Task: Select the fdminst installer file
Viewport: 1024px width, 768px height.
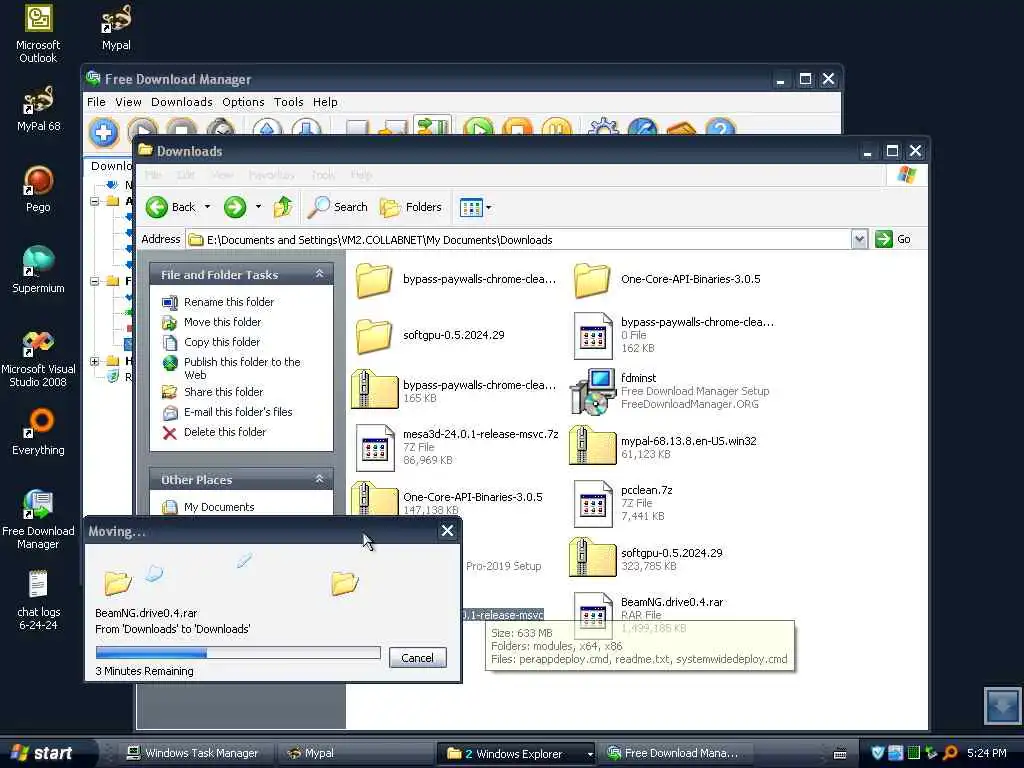Action: 671,391
